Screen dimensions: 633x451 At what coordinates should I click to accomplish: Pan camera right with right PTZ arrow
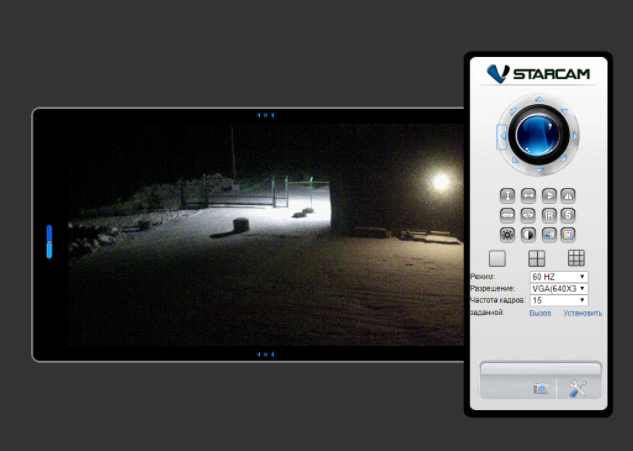point(575,136)
